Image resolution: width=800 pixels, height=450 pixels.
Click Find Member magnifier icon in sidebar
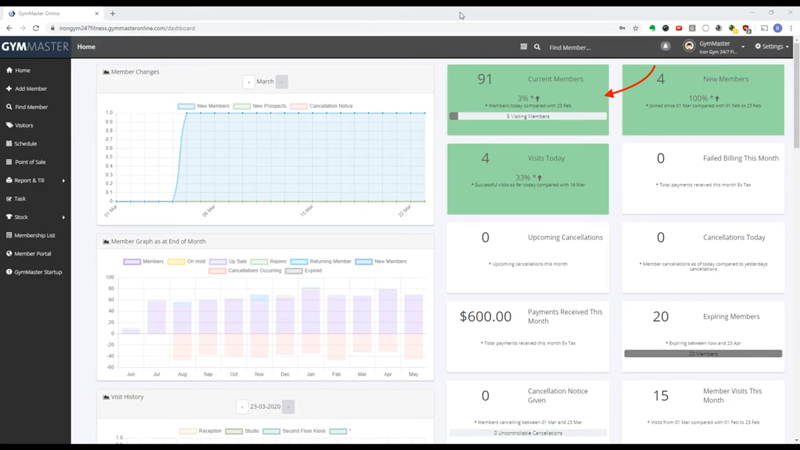[9, 107]
